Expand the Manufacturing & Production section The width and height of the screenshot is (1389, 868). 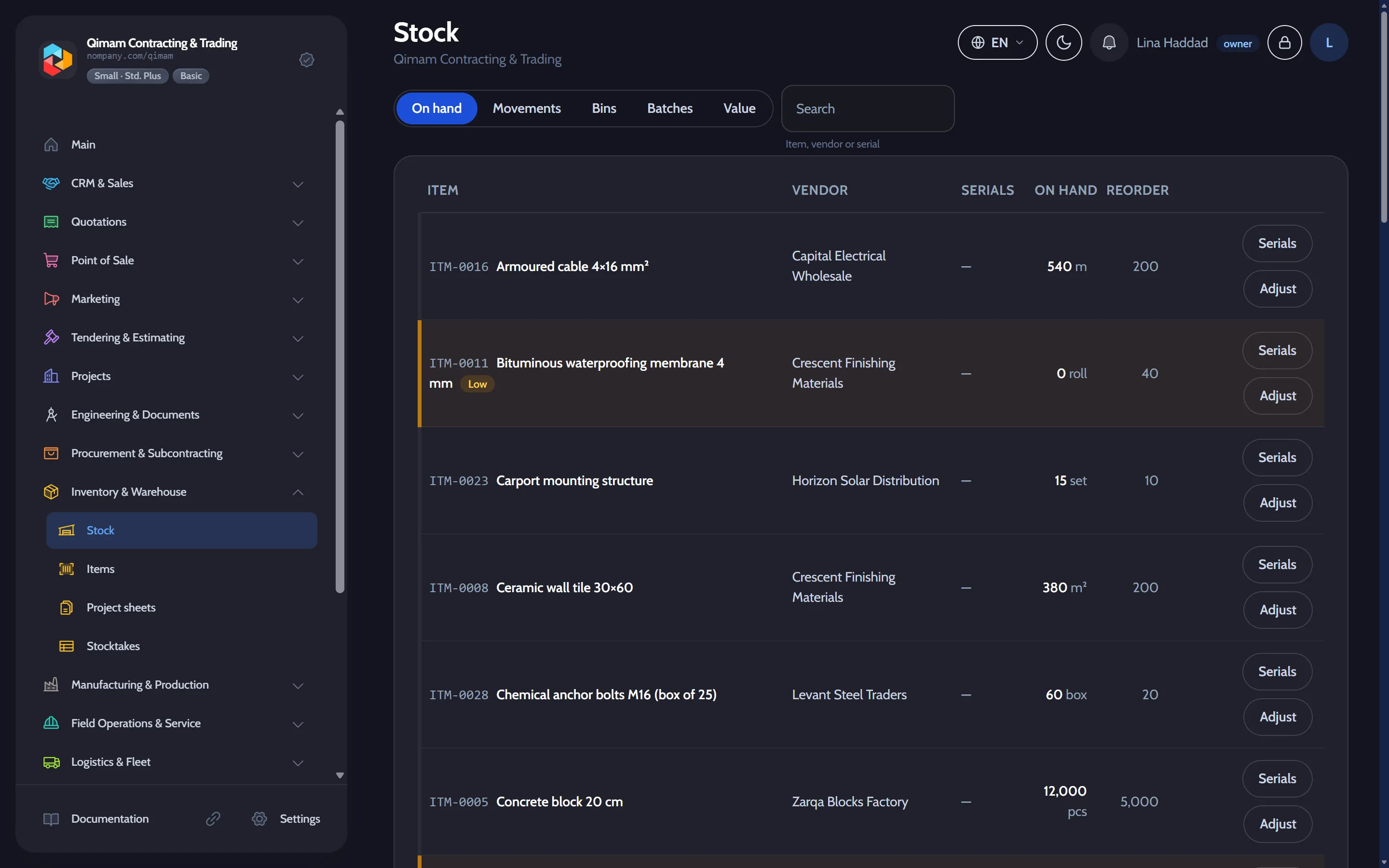point(298,686)
